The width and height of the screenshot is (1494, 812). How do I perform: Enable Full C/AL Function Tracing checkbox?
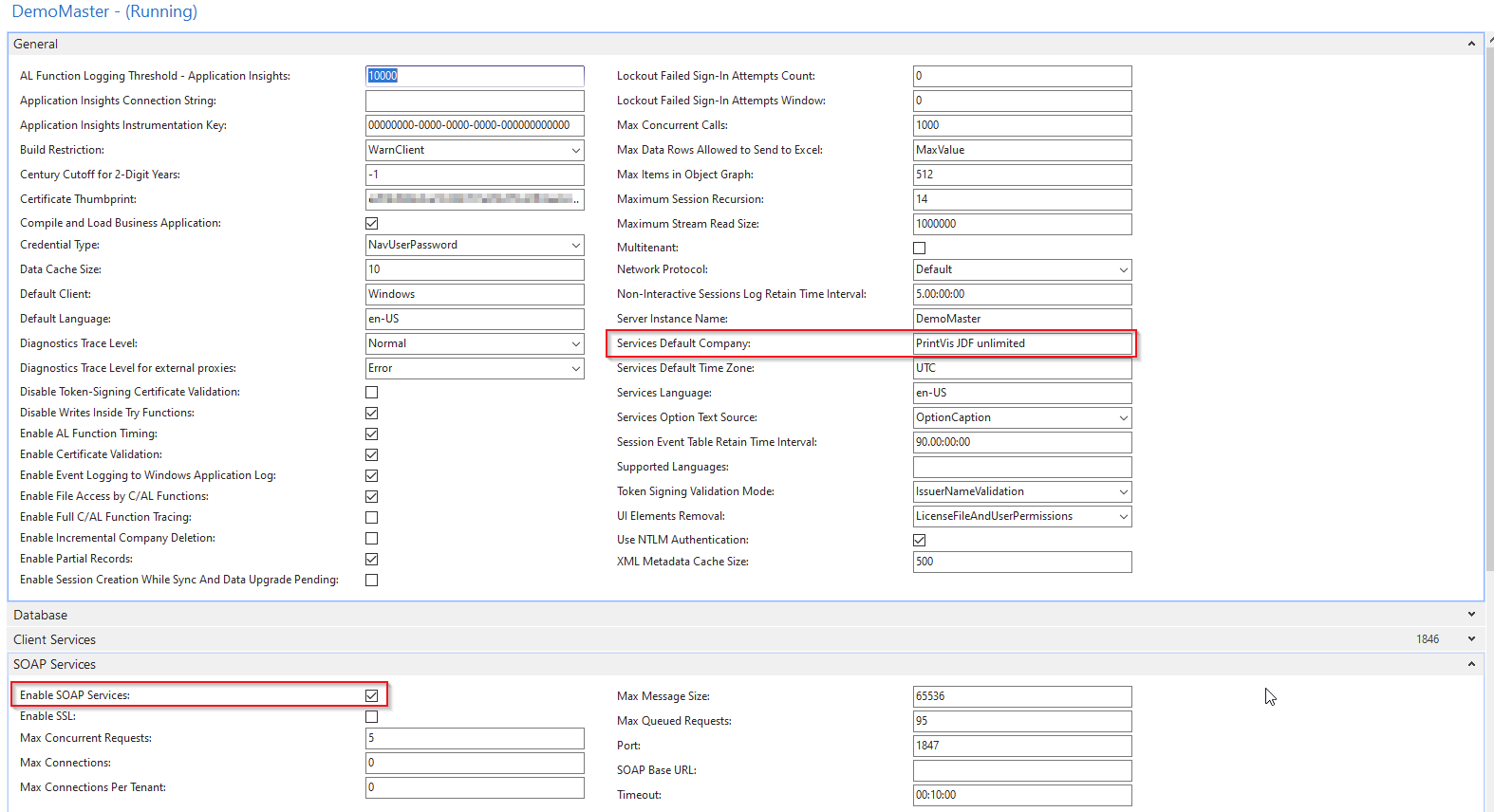click(372, 517)
